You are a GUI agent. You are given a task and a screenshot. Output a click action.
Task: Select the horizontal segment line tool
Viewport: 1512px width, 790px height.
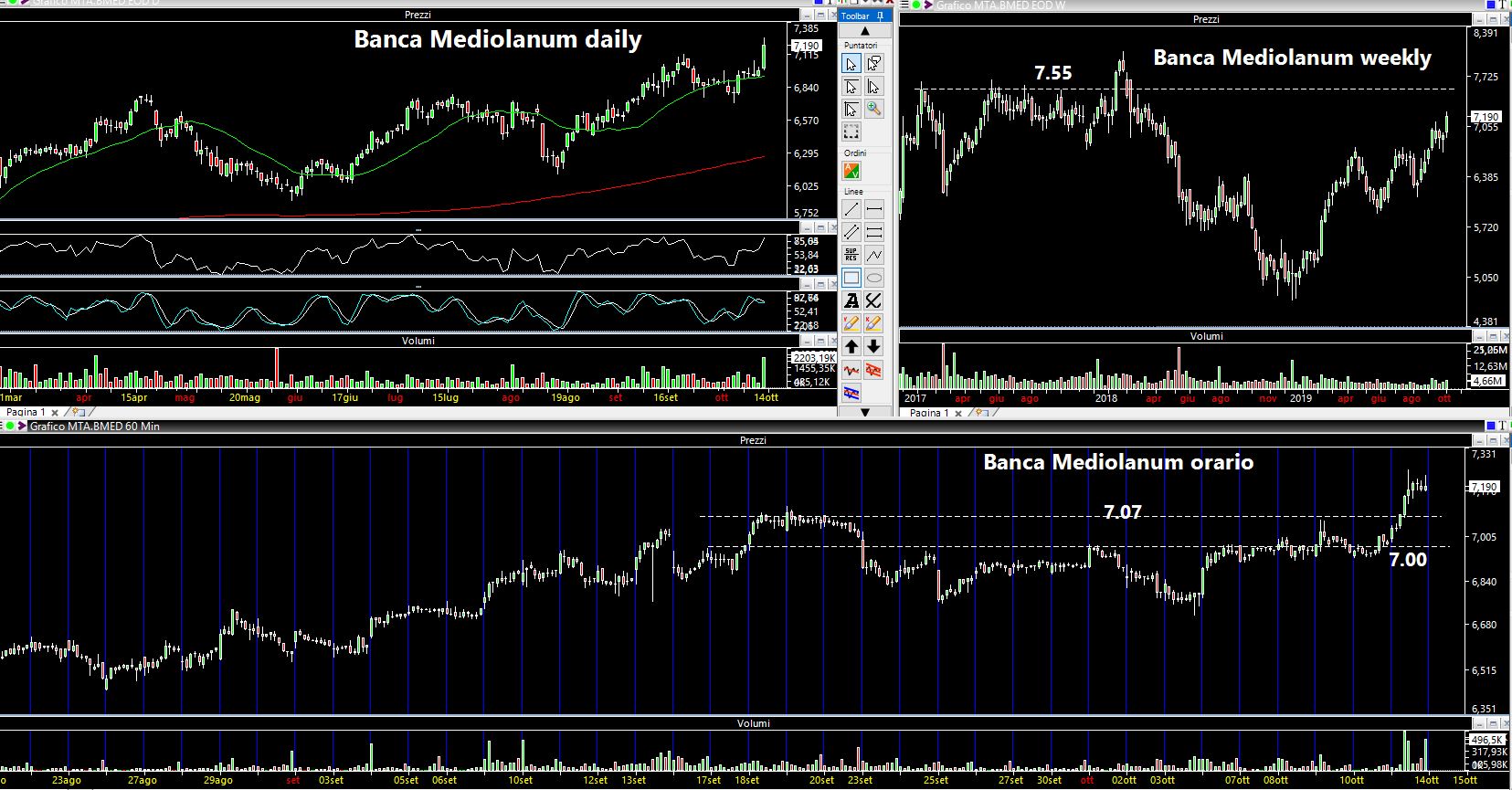coord(874,209)
